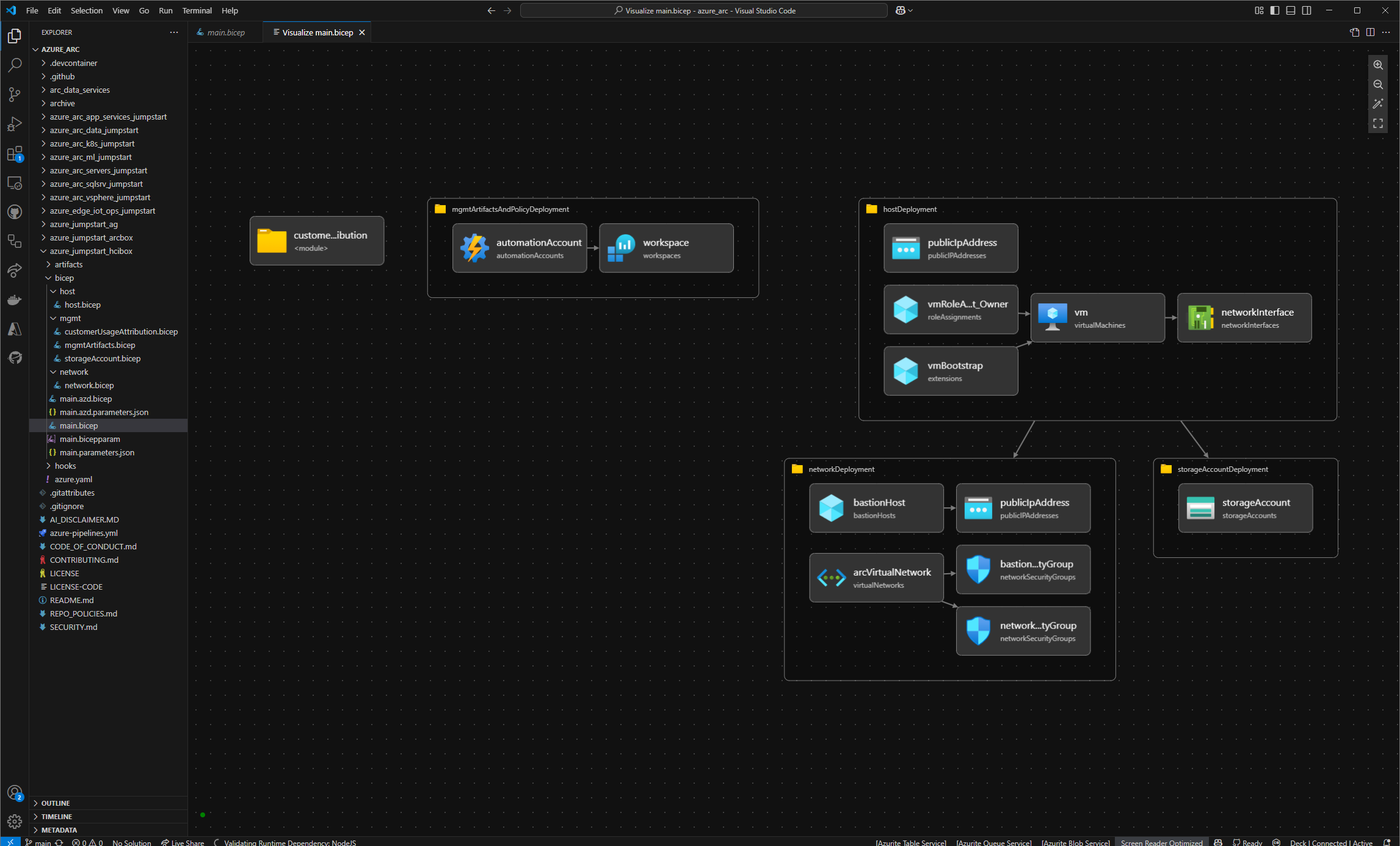Click fit-to-screen icon in visualizer controls
This screenshot has height=846, width=1400.
pos(1378,124)
